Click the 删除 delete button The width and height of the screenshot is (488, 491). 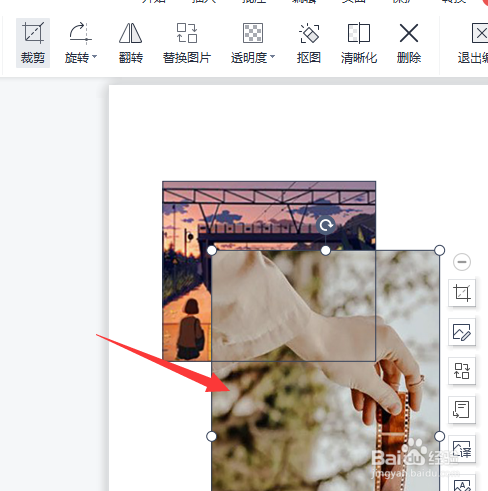click(x=409, y=43)
